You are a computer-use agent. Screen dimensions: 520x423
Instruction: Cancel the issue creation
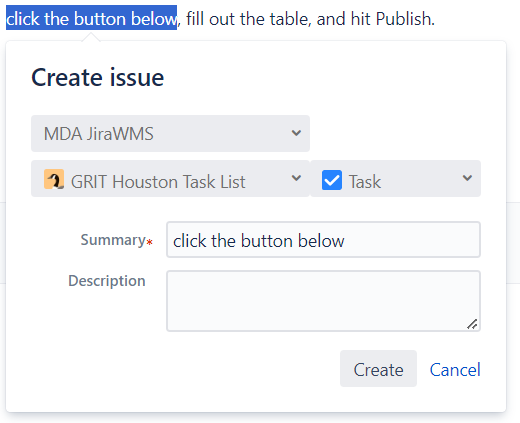click(455, 370)
